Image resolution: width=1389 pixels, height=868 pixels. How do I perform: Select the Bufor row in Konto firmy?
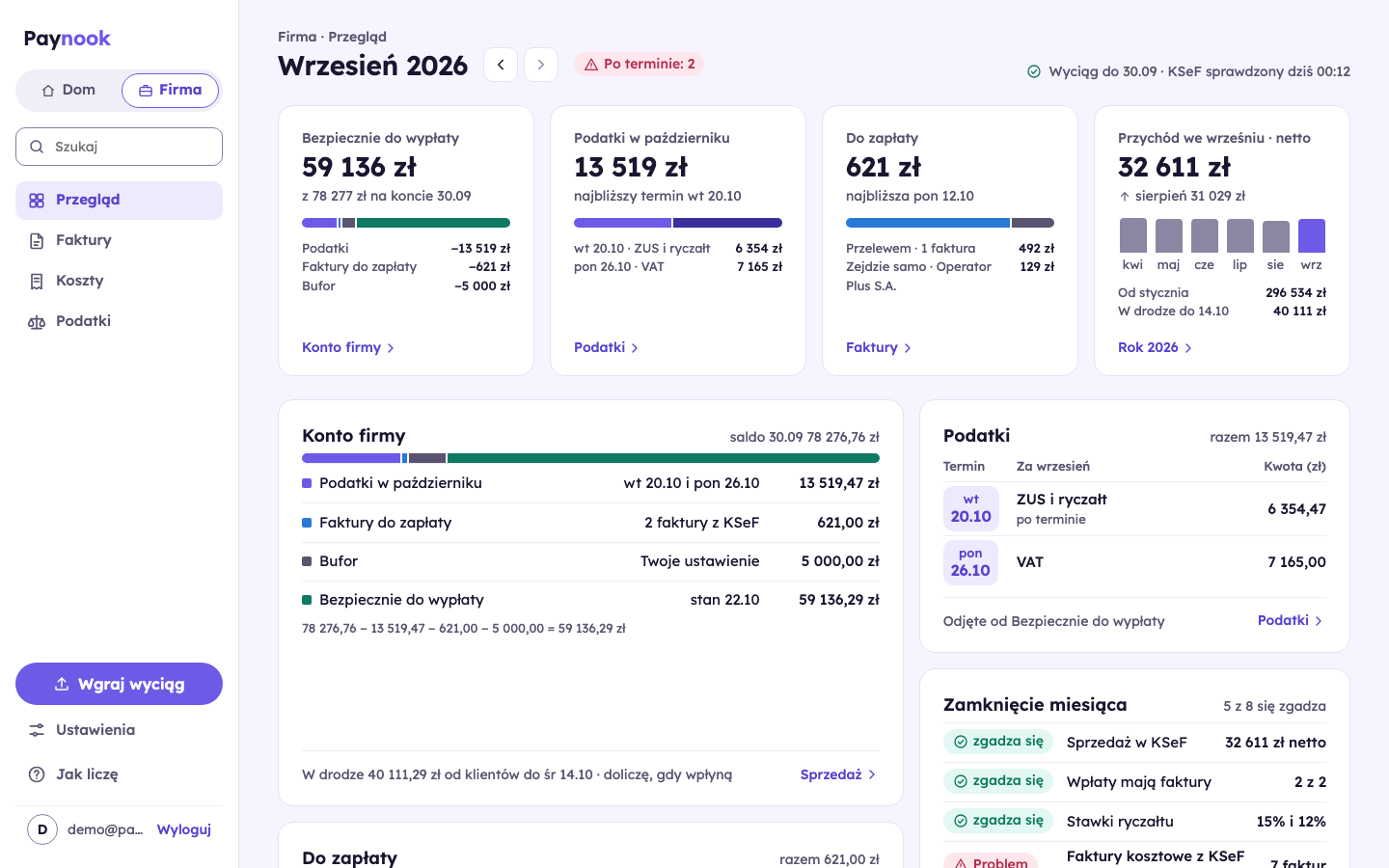(590, 561)
